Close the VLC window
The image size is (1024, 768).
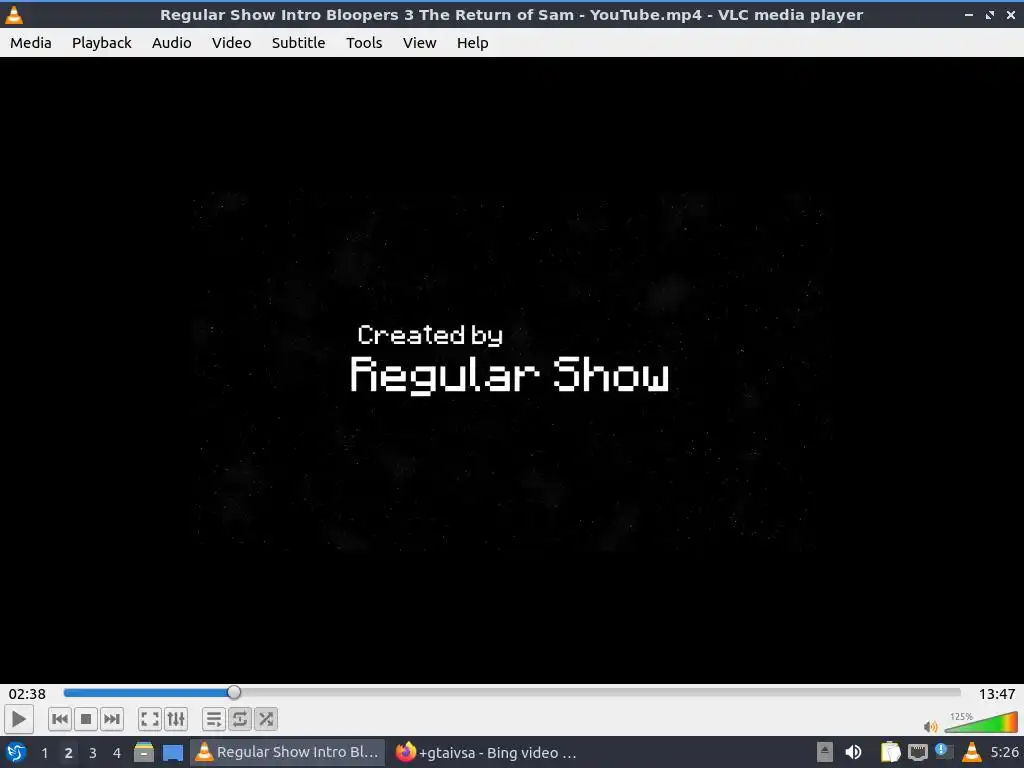[x=1010, y=14]
